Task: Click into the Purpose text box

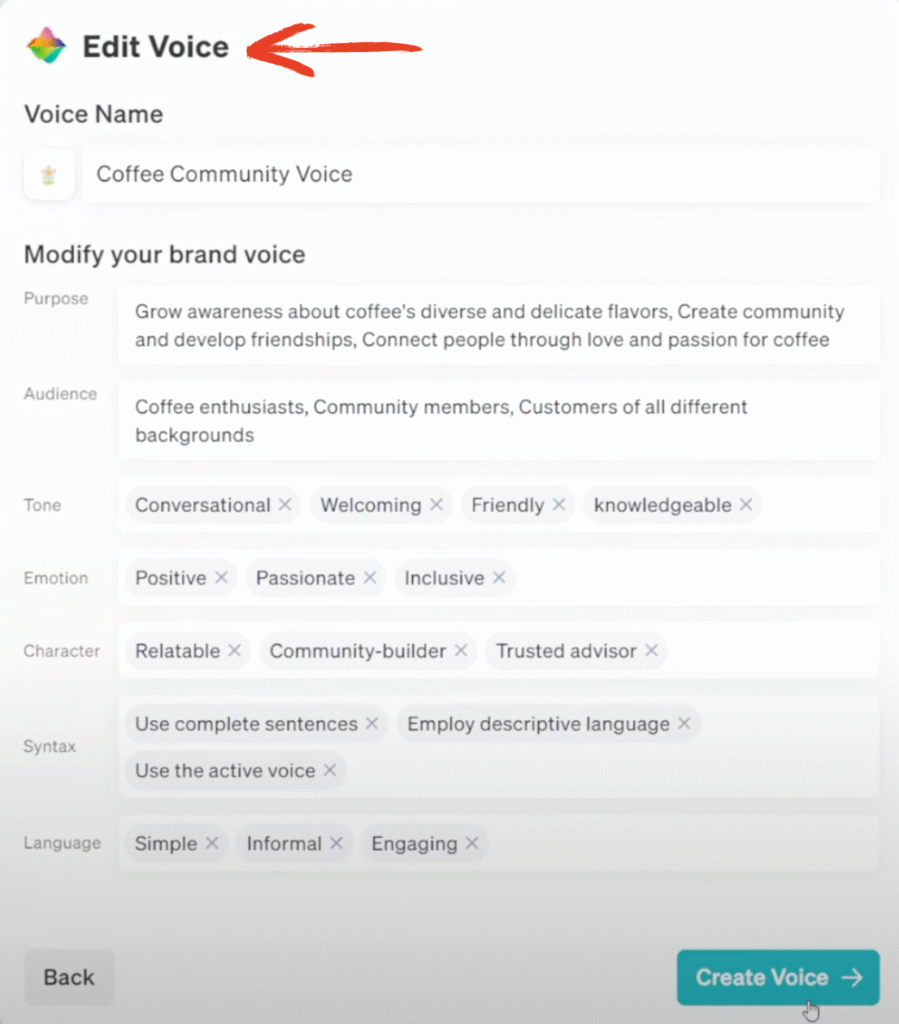Action: 499,325
